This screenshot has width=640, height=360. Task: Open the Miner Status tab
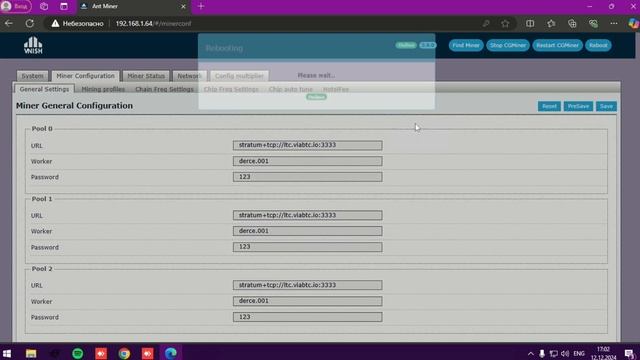tap(146, 76)
